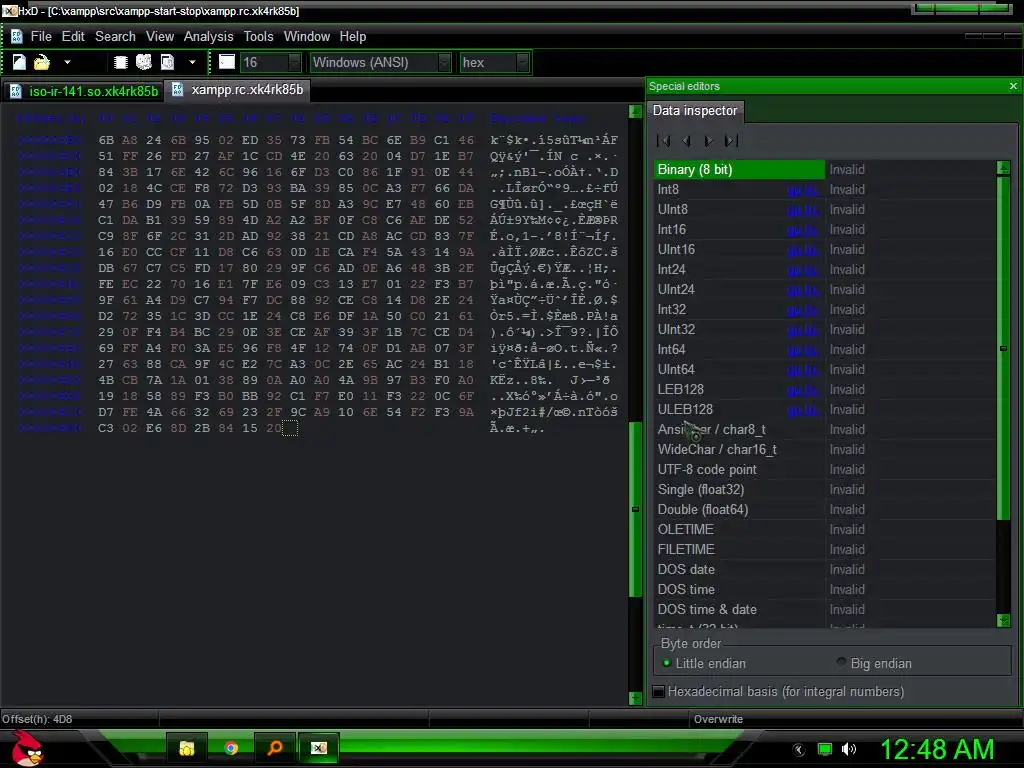Screen dimensions: 1024x768
Task: Open the File menu
Action: coord(41,37)
